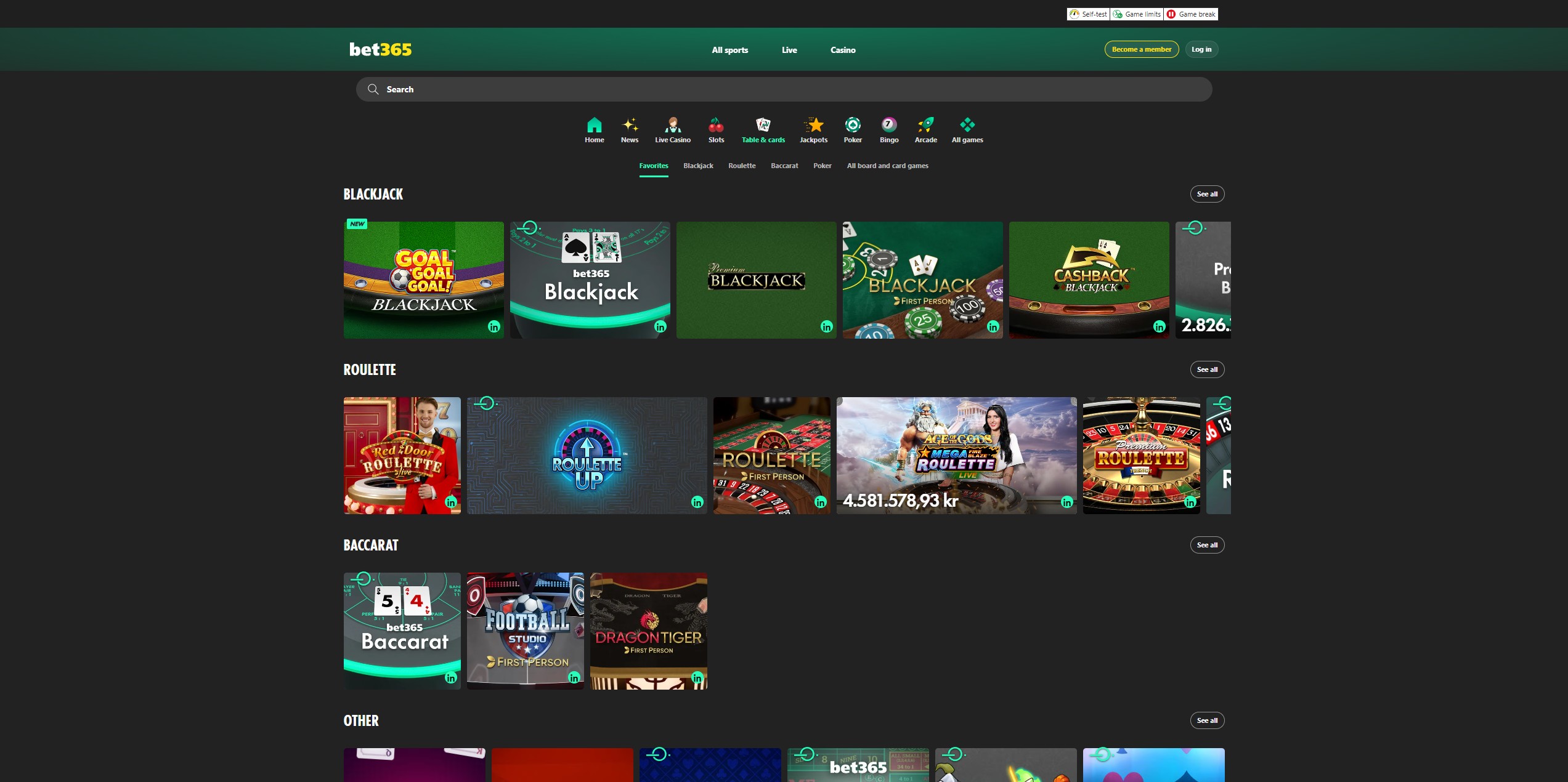Open All board and card games tab
Viewport: 1568px width, 782px height.
pos(887,166)
